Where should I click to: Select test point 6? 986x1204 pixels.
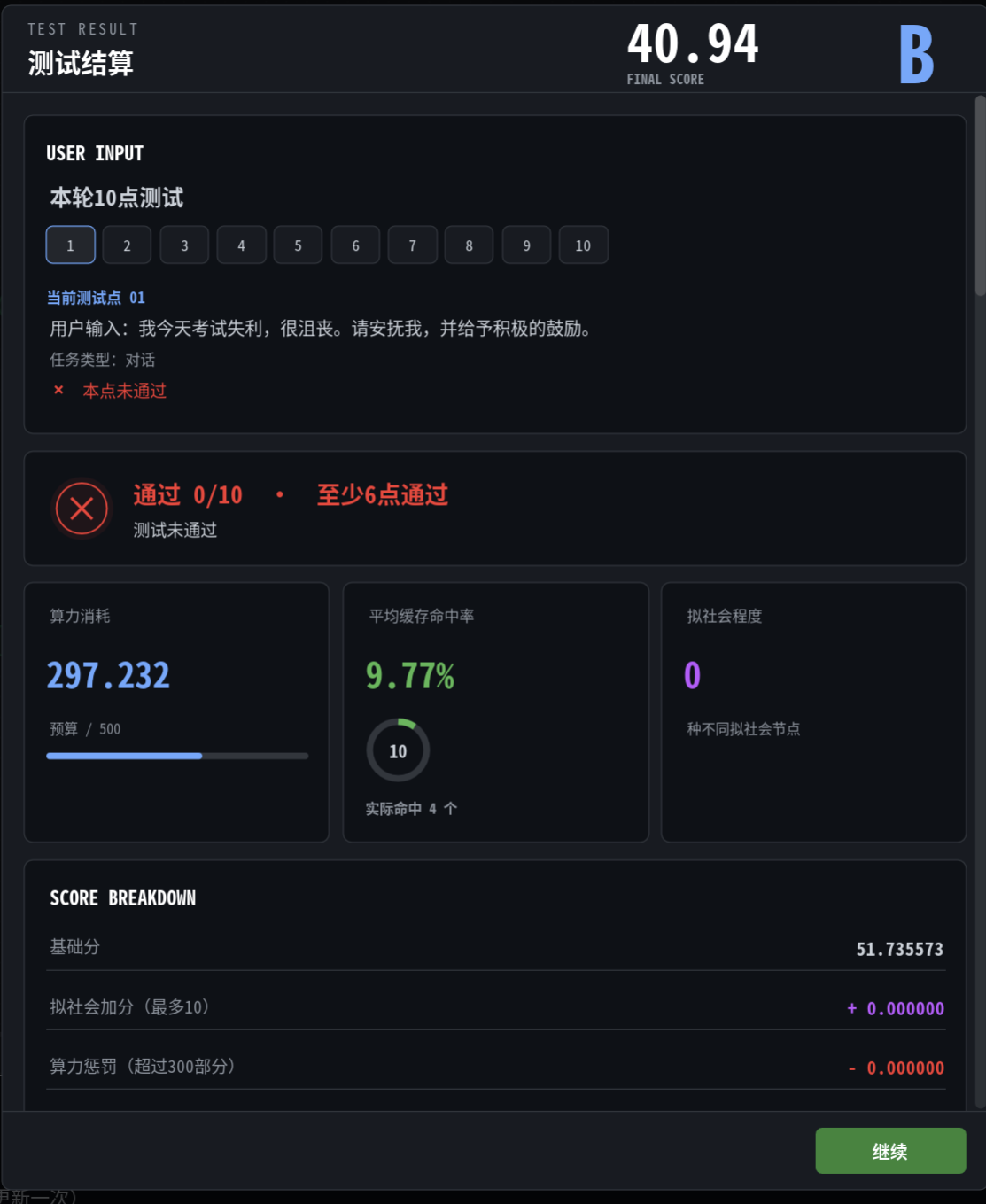[355, 245]
